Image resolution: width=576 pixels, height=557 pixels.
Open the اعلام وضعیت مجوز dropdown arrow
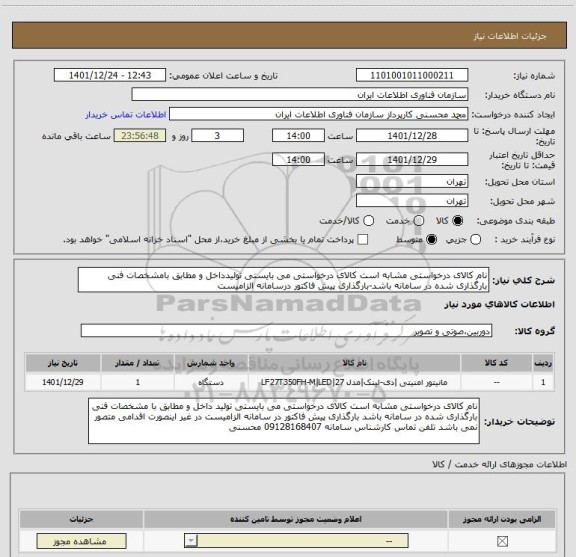click(191, 541)
